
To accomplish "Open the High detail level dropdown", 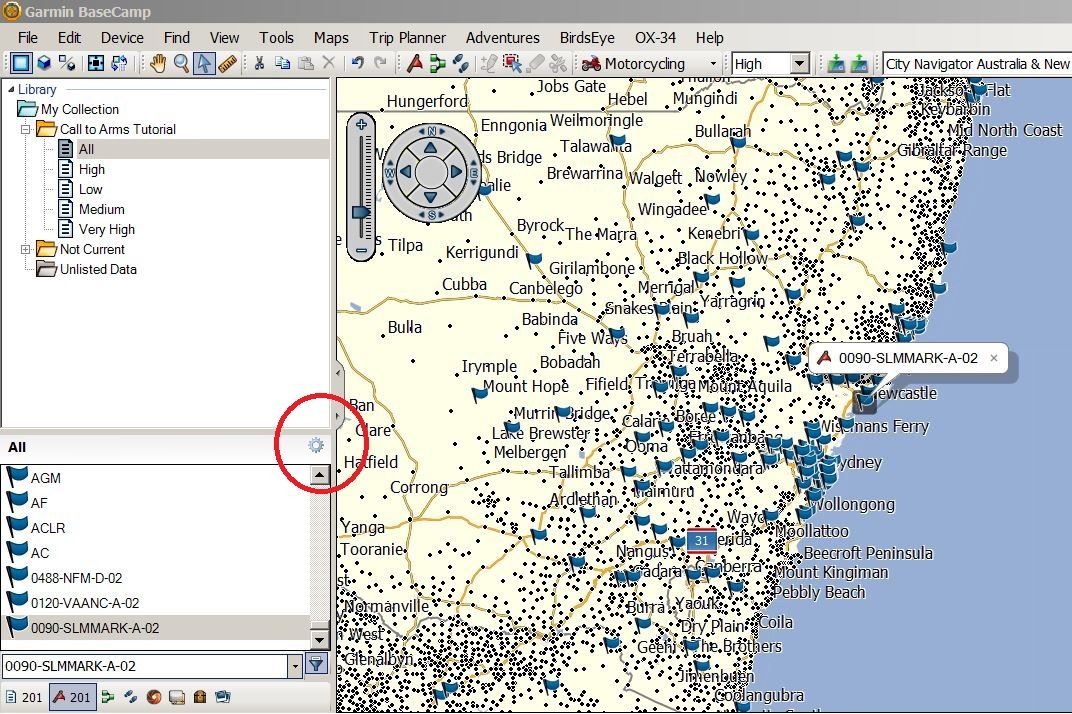I will coord(799,64).
